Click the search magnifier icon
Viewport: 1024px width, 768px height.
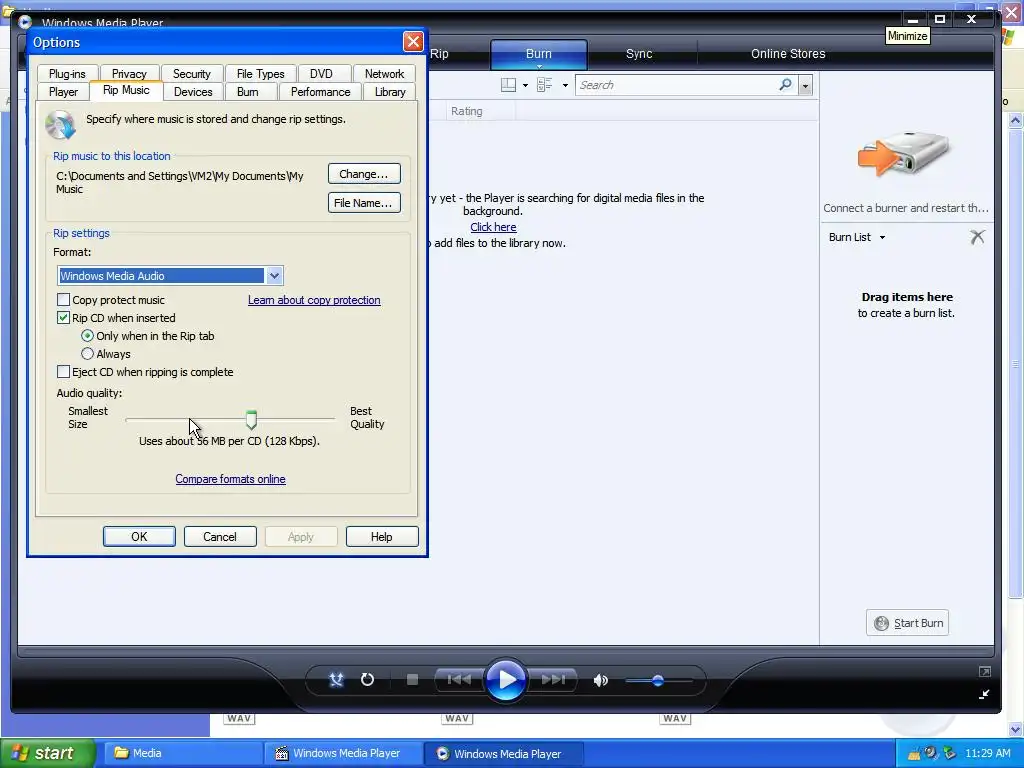click(x=786, y=84)
